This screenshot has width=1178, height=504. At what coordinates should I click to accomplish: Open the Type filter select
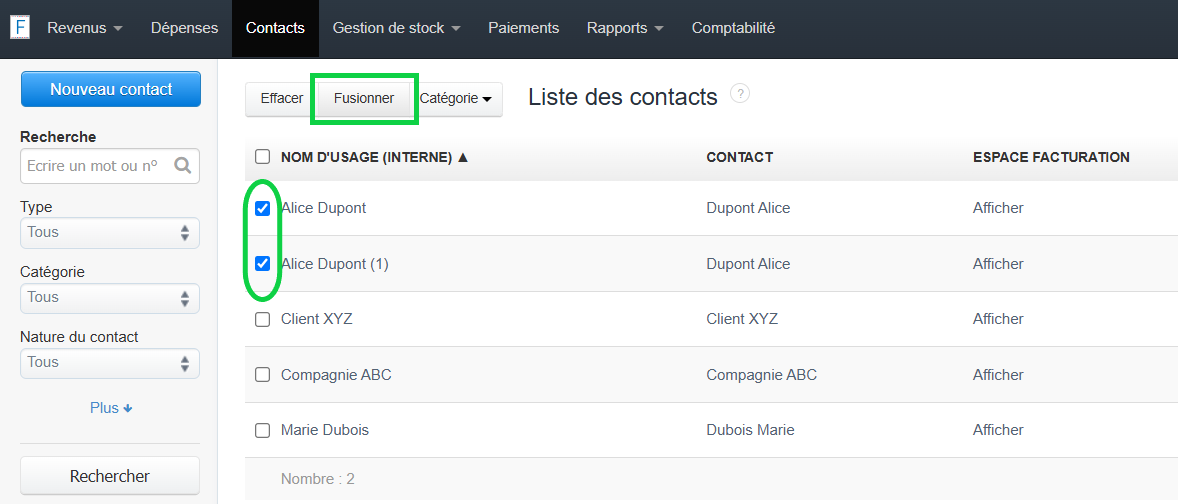(110, 232)
